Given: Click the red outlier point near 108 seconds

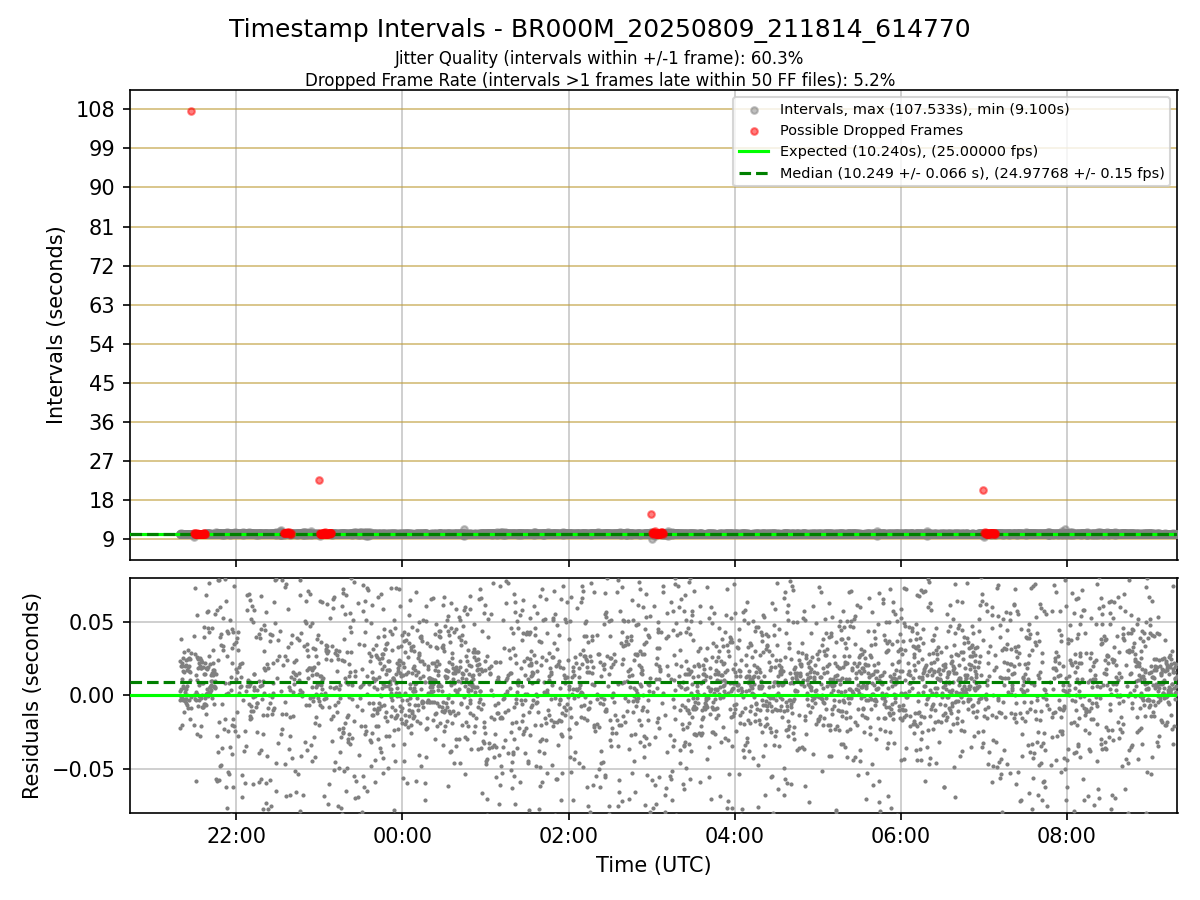Looking at the screenshot, I should coord(191,111).
